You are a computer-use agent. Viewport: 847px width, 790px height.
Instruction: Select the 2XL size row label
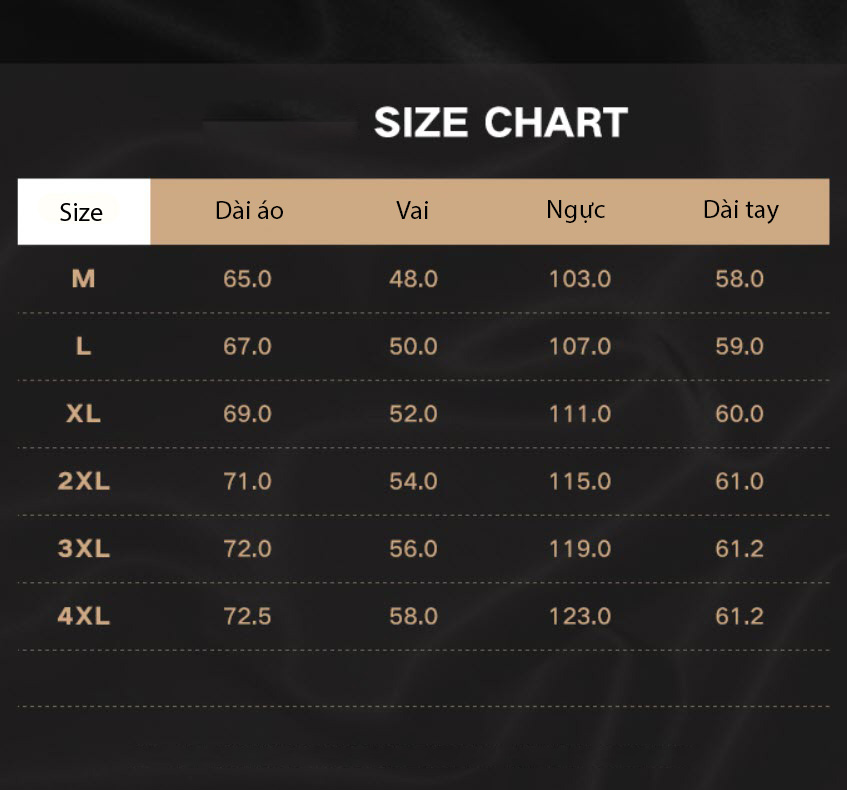(84, 481)
